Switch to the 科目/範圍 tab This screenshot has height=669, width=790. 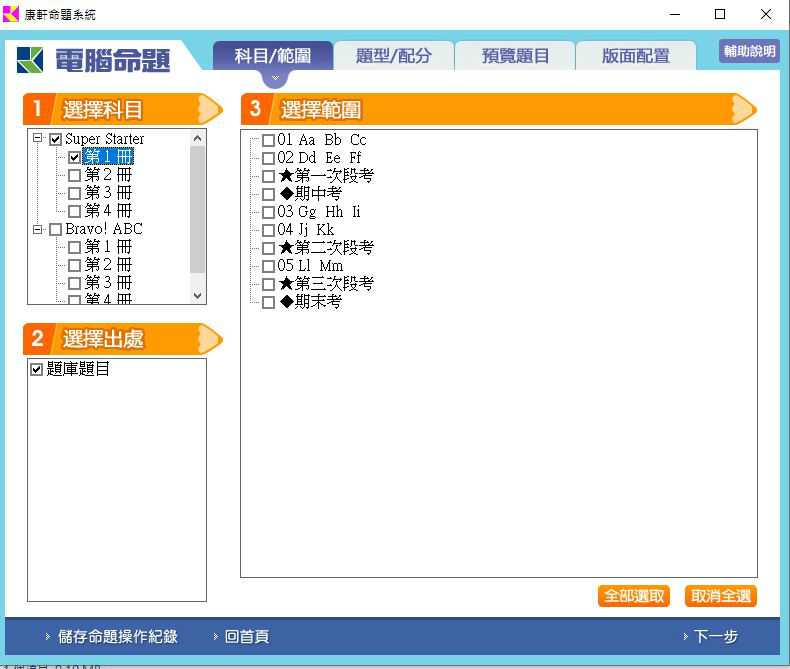(x=273, y=55)
